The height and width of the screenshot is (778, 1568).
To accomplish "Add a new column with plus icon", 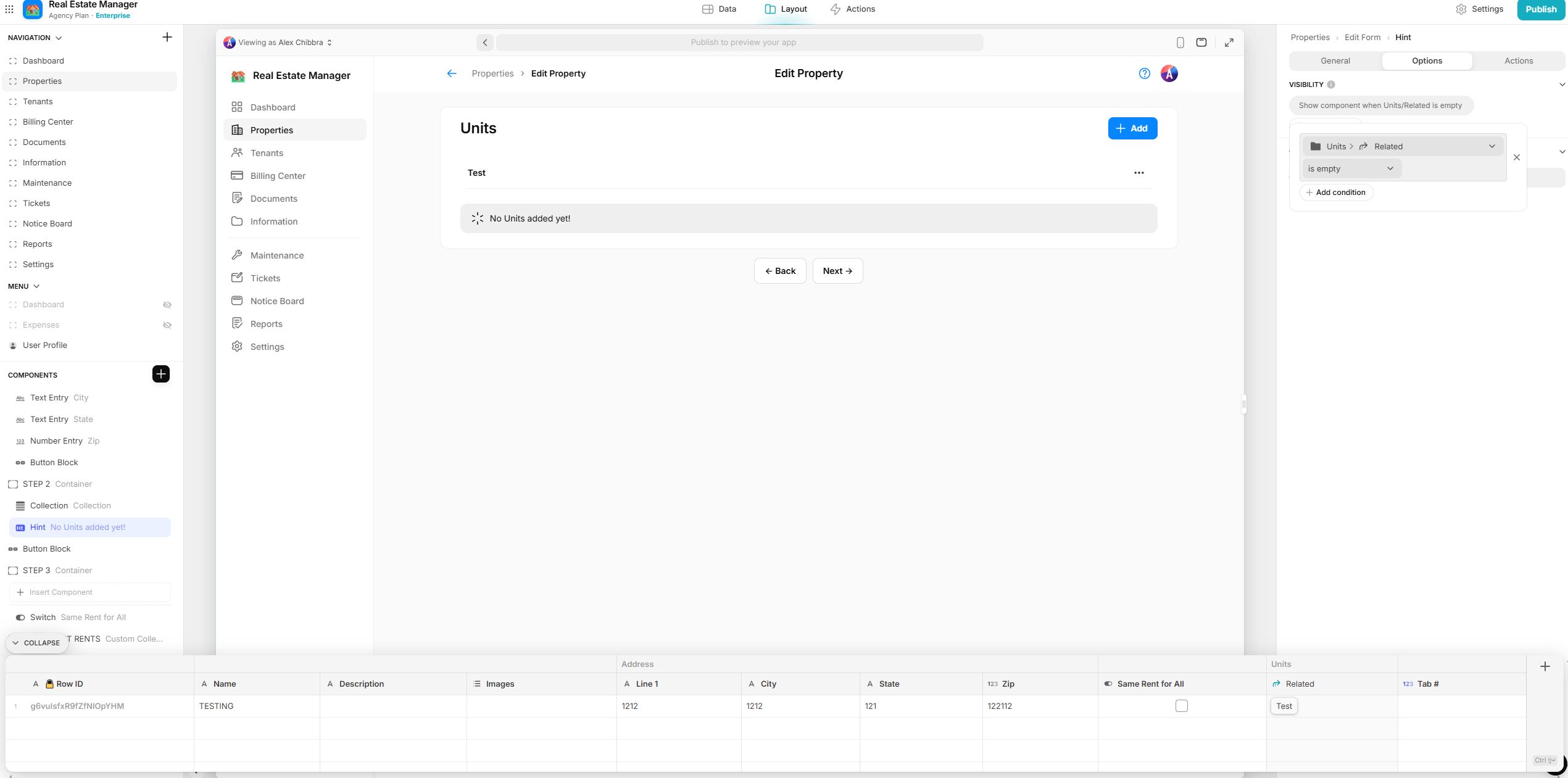I will point(1545,666).
